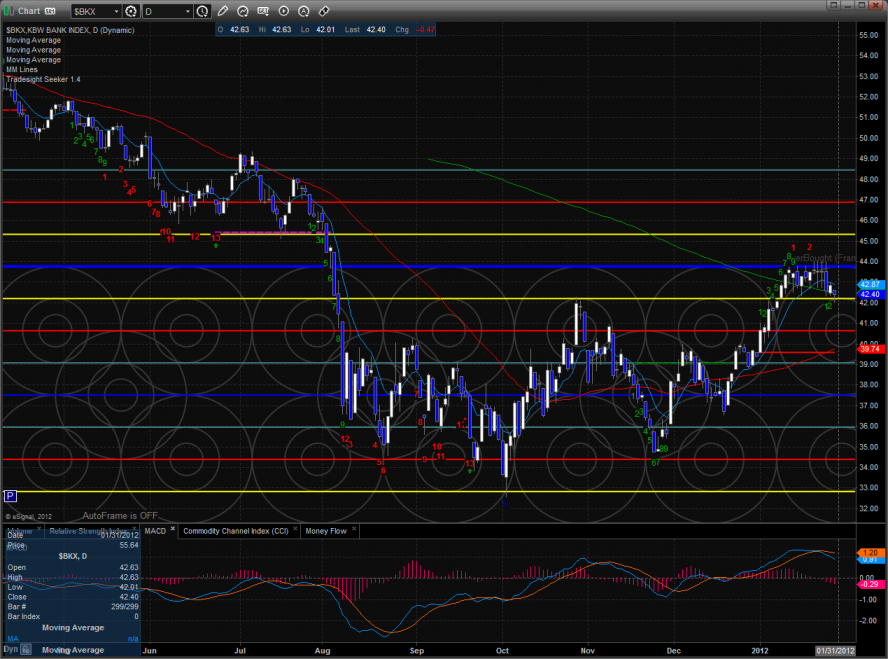Click the 1.20 orange MACD value marker
The height and width of the screenshot is (659, 888).
click(x=870, y=552)
